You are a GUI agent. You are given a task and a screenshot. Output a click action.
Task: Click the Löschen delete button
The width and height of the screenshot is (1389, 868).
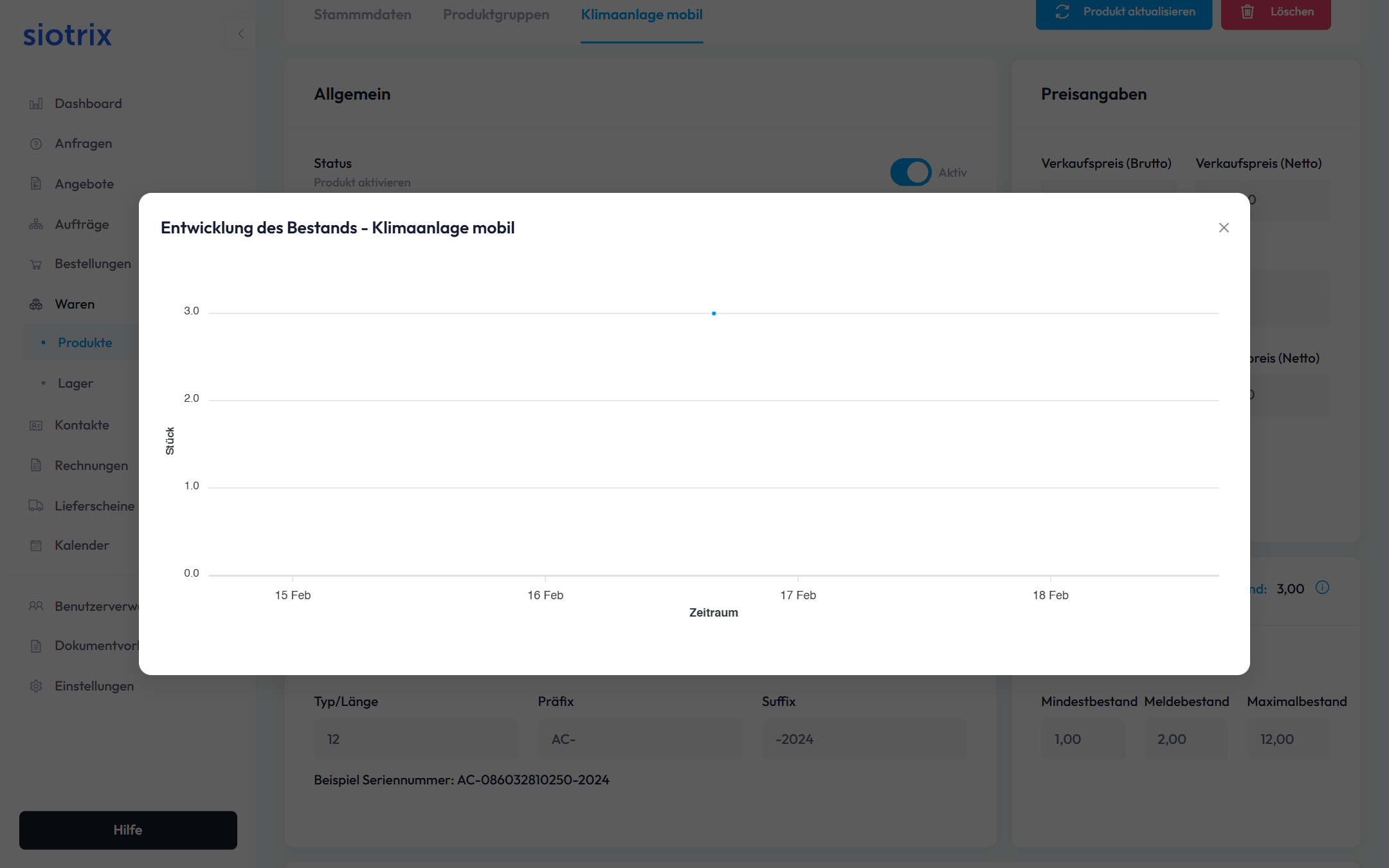[x=1276, y=12]
